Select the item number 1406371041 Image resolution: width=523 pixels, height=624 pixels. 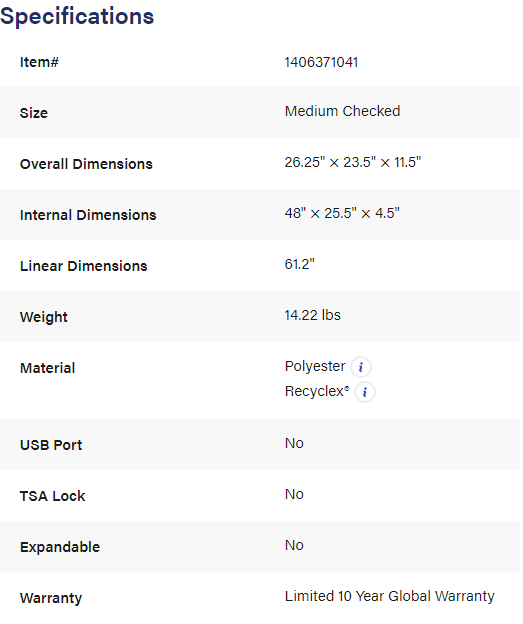click(321, 62)
